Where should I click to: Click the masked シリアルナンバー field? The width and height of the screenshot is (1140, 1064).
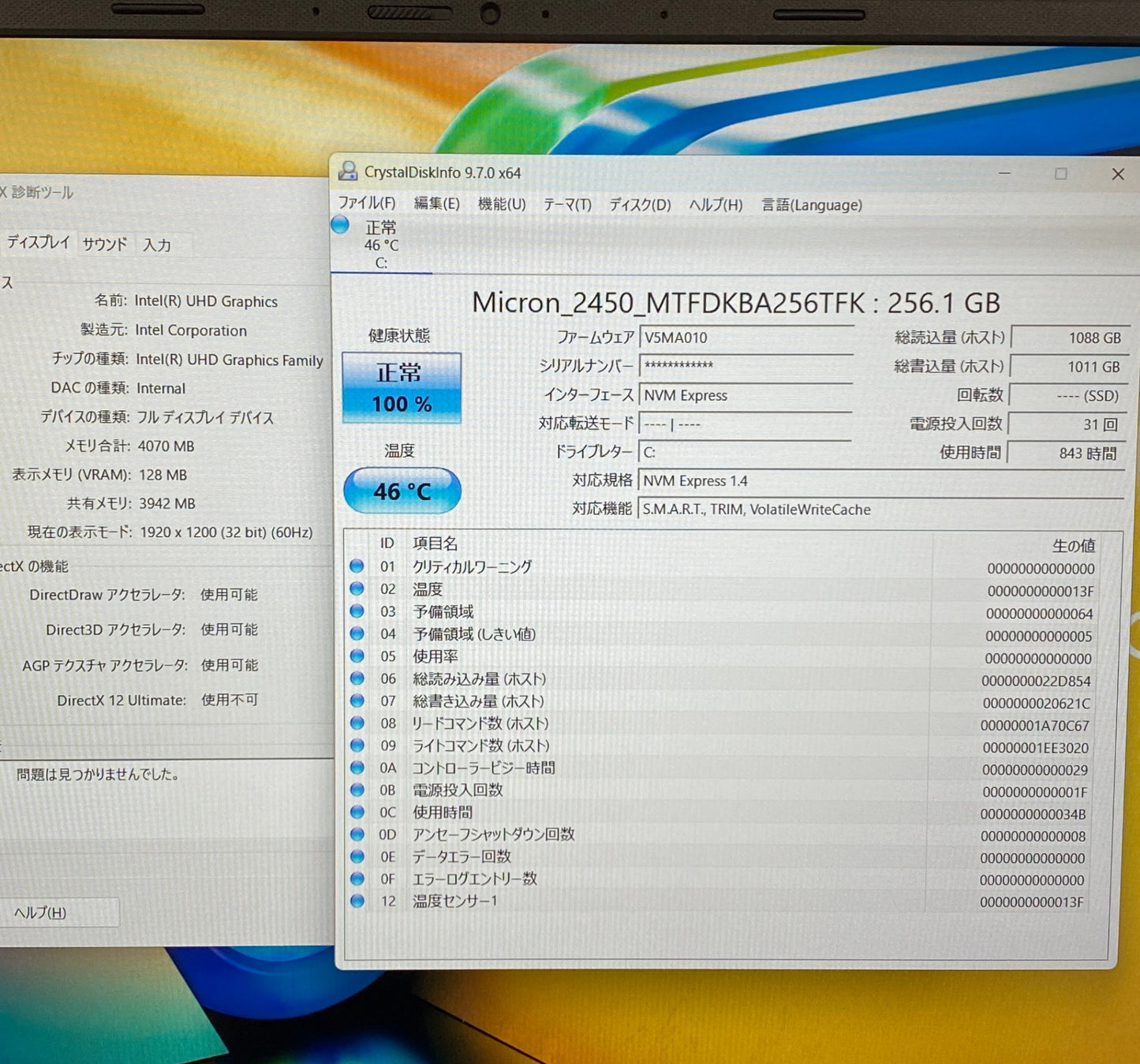pyautogui.click(x=745, y=366)
